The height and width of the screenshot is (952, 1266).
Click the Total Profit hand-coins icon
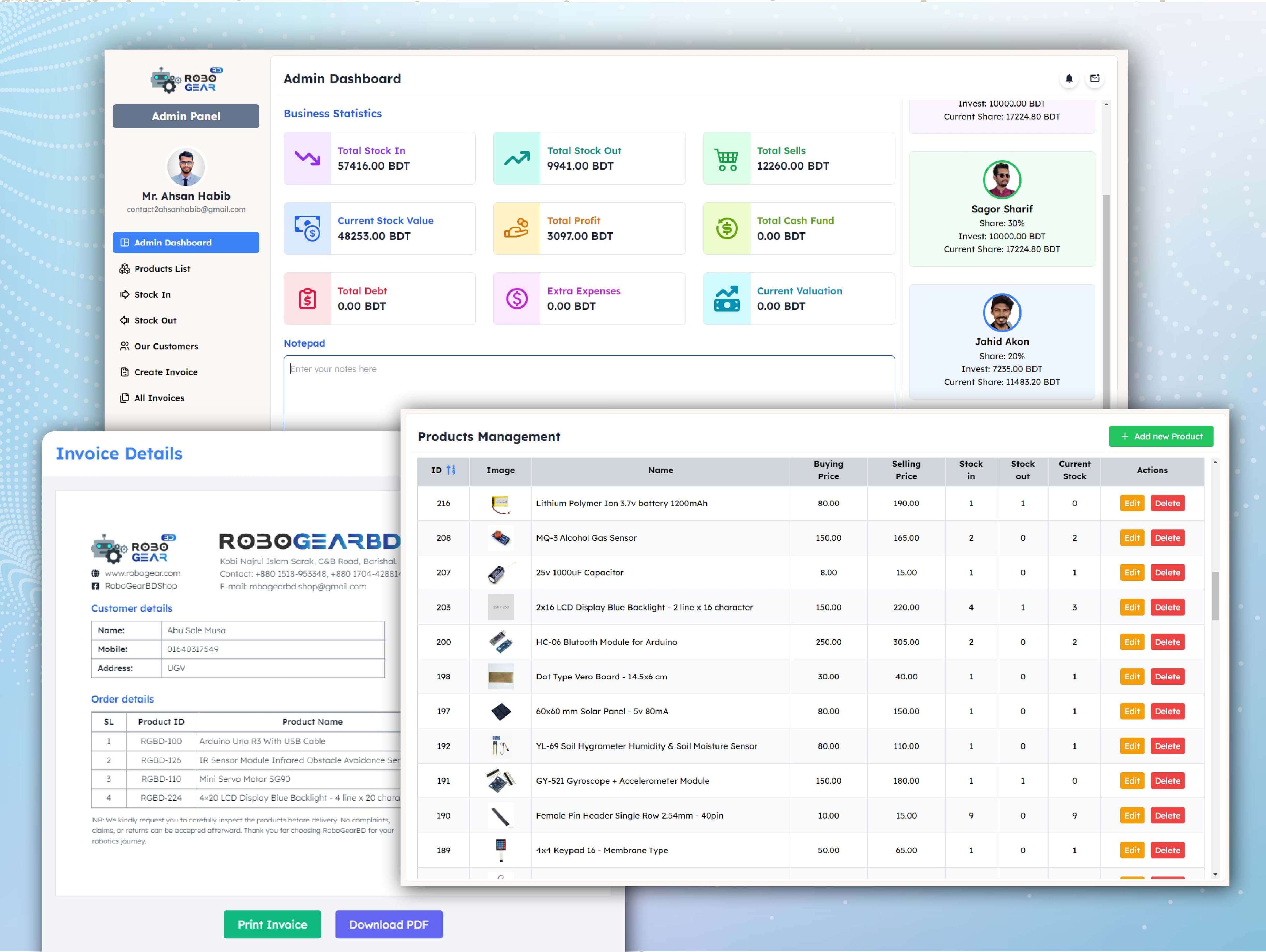(516, 228)
